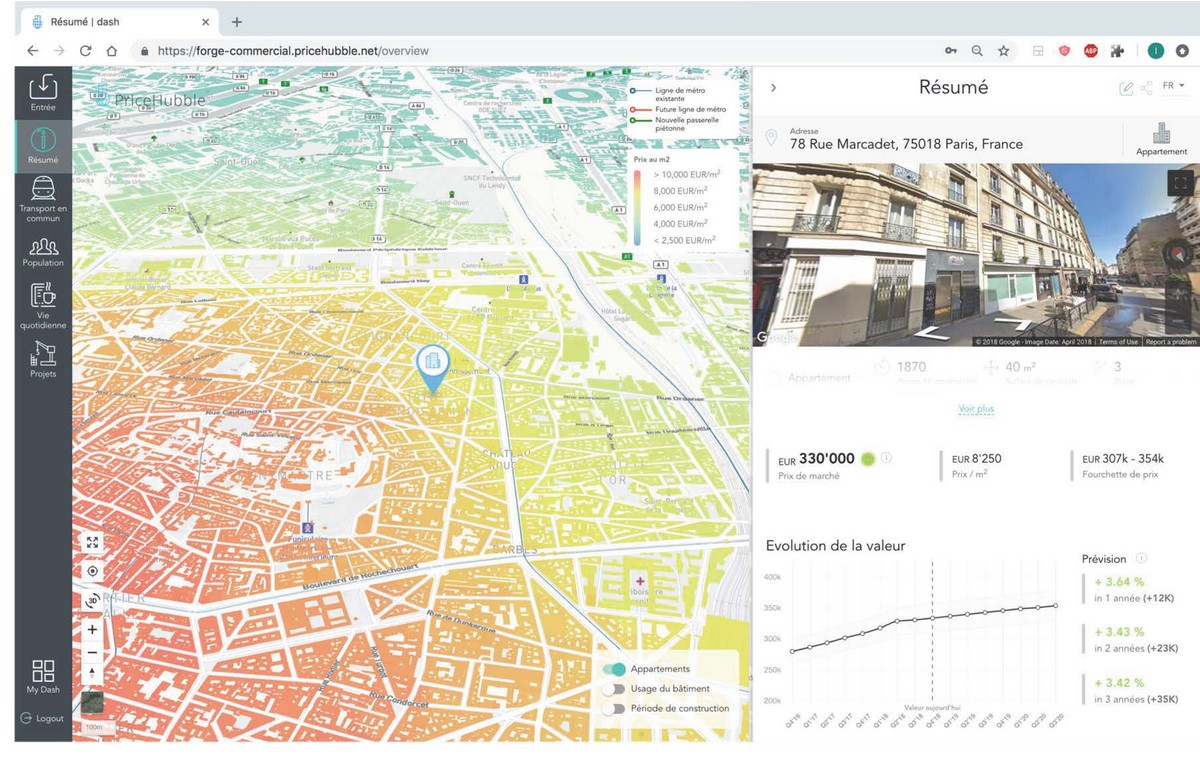The width and height of the screenshot is (1200, 759).
Task: Select the Résumé sidebar tab
Action: pos(43,146)
